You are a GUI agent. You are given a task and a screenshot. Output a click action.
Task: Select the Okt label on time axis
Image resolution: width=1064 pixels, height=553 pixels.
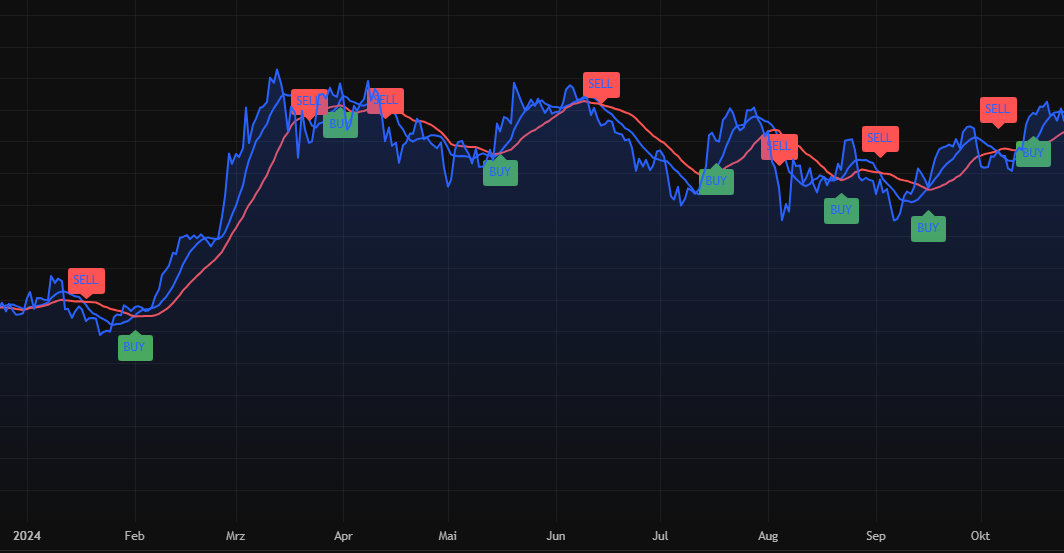(980, 536)
